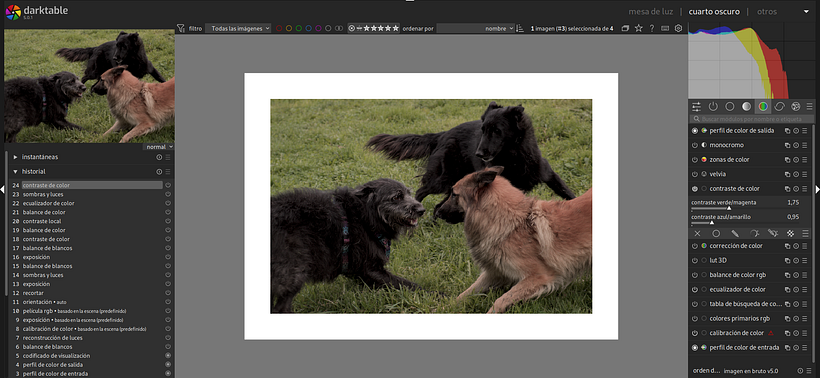
Task: Open the ordenar por nombre dropdown
Action: coord(475,28)
